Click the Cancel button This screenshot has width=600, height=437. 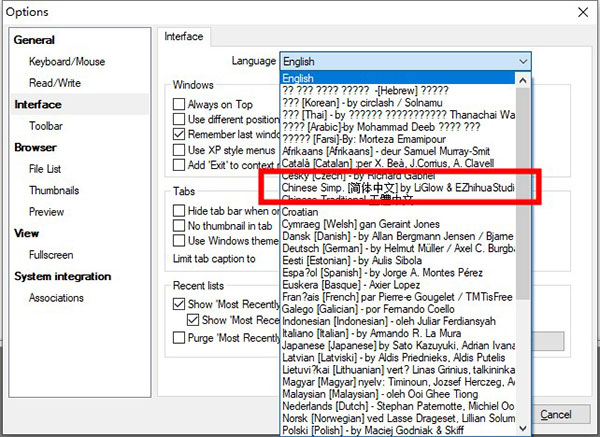[555, 413]
